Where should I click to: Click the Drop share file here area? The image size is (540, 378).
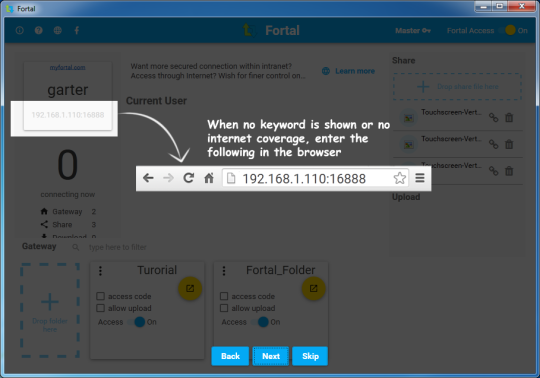(457, 86)
